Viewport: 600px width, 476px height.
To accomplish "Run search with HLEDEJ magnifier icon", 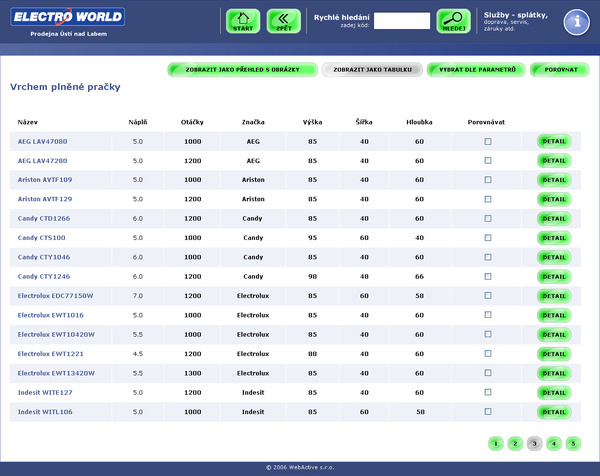I will coord(453,21).
